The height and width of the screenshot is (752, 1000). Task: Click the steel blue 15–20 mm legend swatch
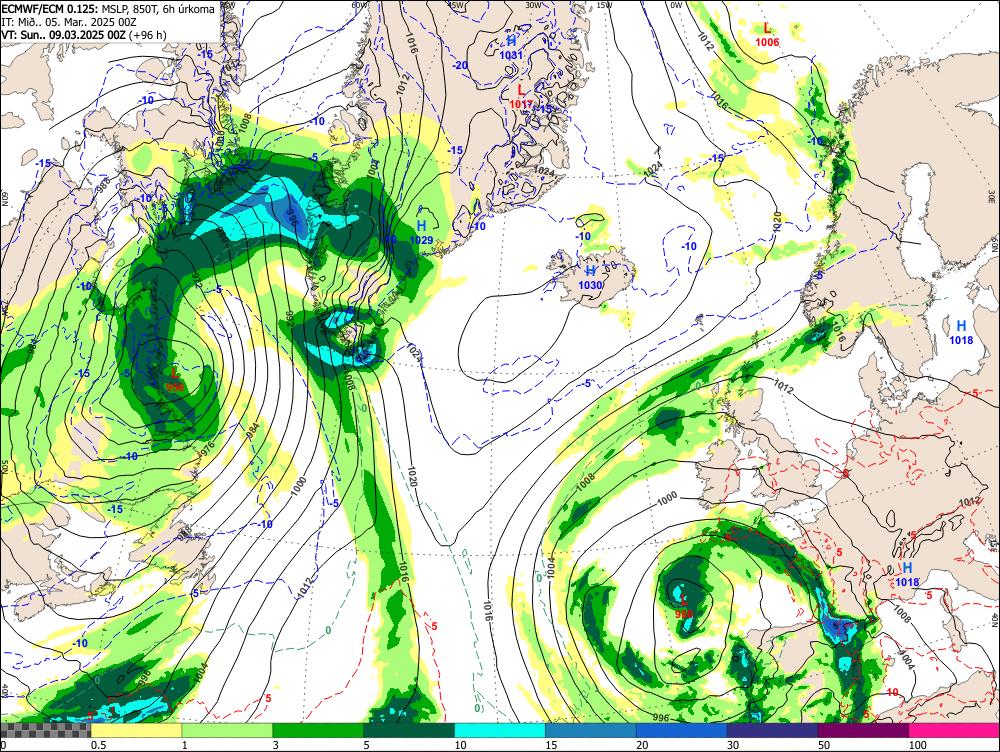click(591, 730)
